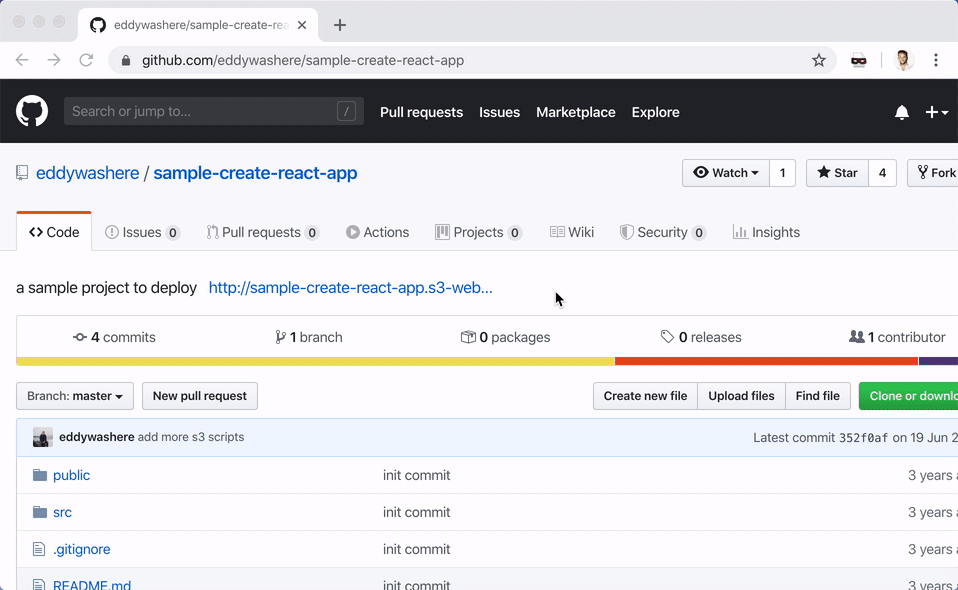View the 1 contributor page
This screenshot has height=590, width=958.
(x=898, y=337)
